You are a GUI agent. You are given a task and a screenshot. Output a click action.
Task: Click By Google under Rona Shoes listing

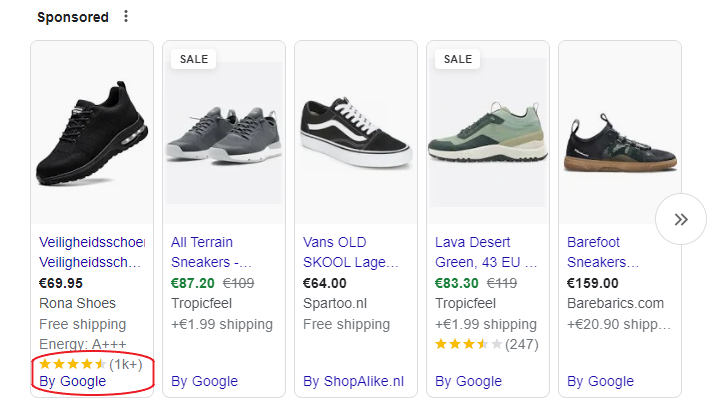(72, 381)
